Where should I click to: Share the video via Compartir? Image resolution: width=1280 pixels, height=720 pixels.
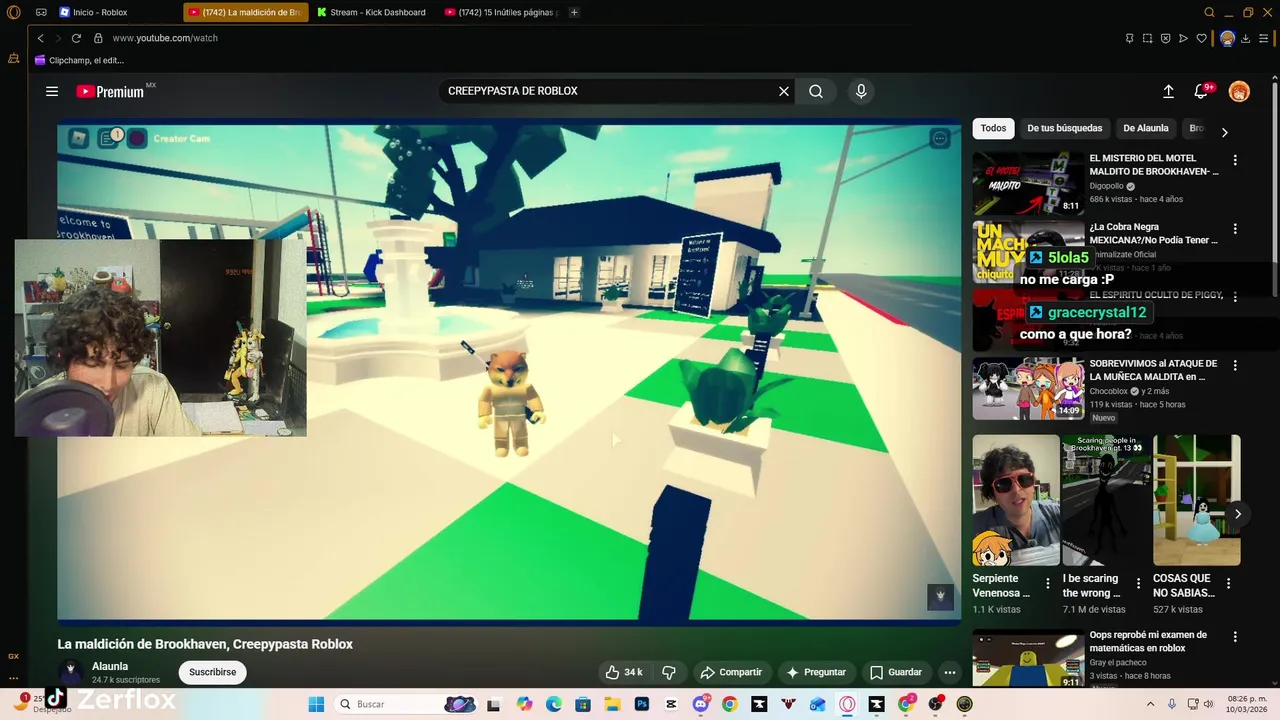[731, 672]
